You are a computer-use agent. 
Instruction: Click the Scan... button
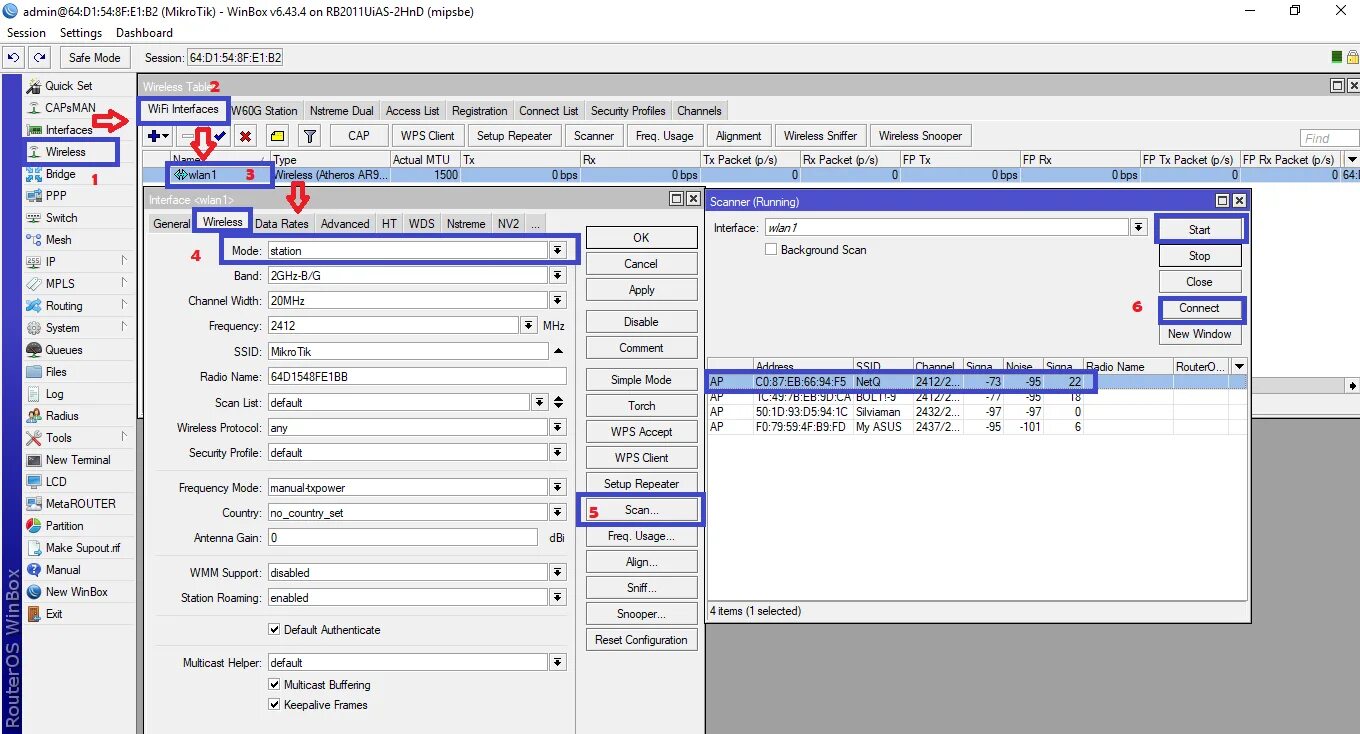click(x=641, y=510)
